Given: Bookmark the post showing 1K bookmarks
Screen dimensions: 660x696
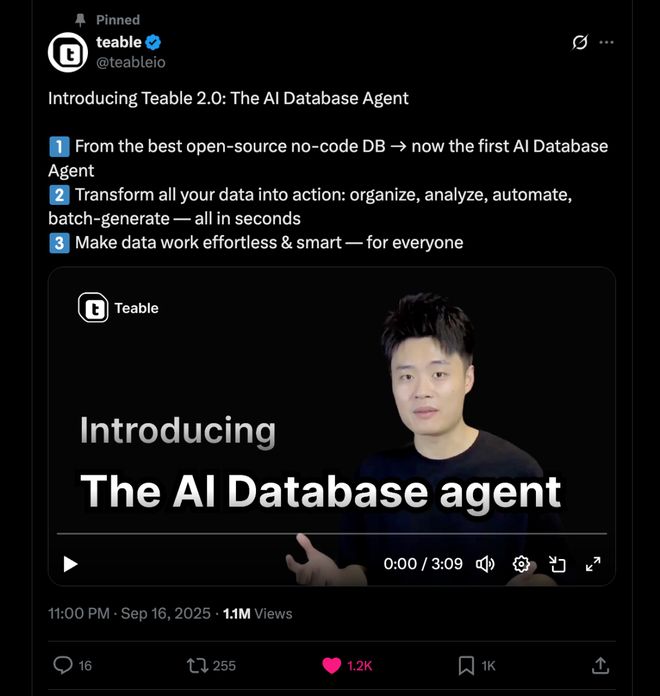Looking at the screenshot, I should (x=466, y=666).
